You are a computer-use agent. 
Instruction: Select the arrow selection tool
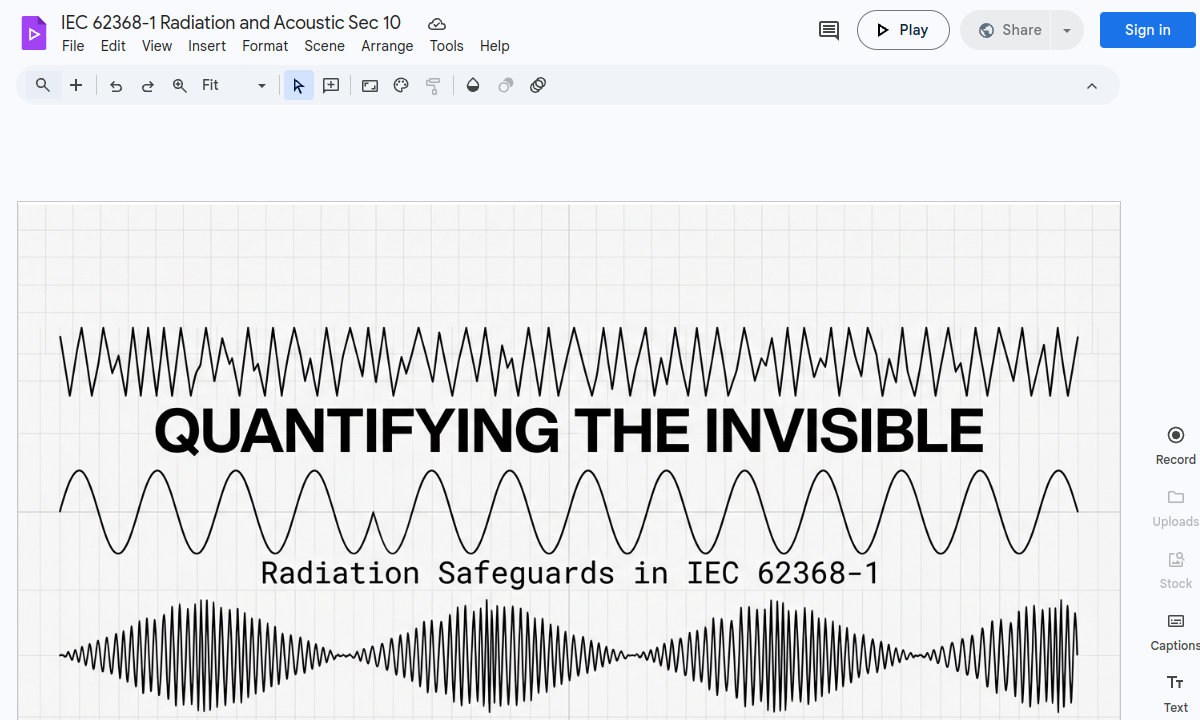(x=298, y=85)
